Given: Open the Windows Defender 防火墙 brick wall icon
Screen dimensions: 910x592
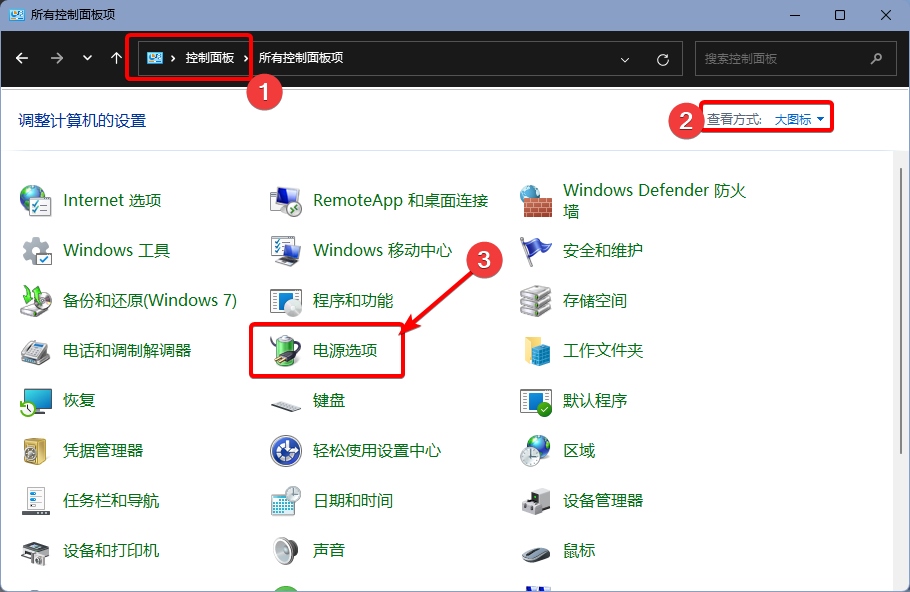Looking at the screenshot, I should pyautogui.click(x=536, y=201).
